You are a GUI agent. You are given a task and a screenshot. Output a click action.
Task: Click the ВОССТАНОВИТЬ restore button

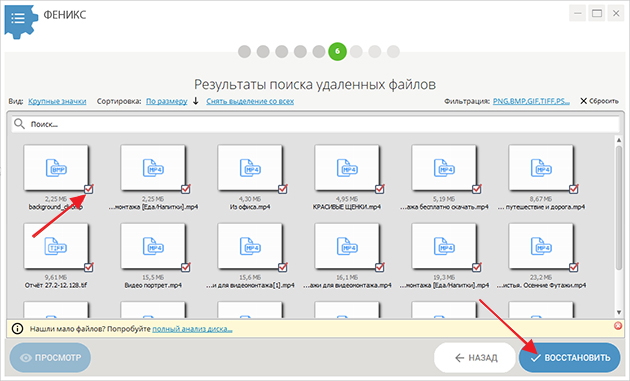tap(570, 358)
